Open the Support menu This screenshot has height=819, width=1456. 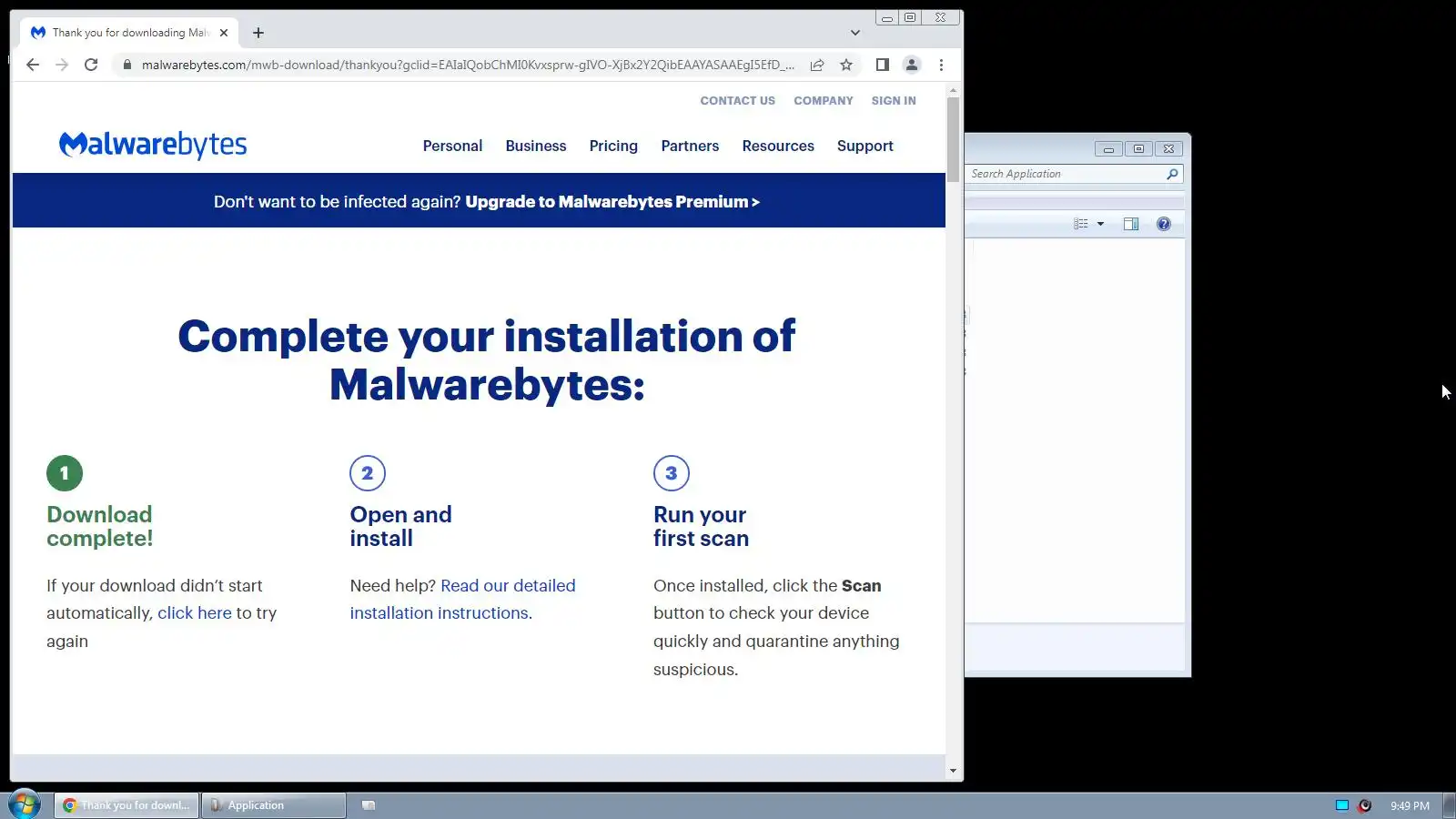pyautogui.click(x=865, y=146)
